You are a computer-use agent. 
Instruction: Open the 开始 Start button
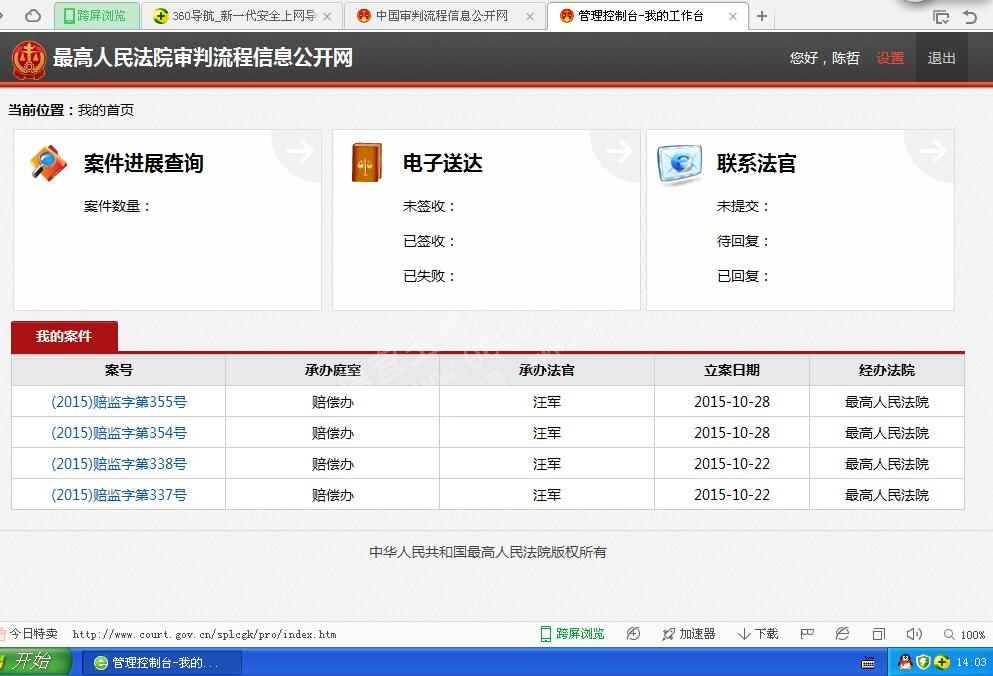coord(33,661)
